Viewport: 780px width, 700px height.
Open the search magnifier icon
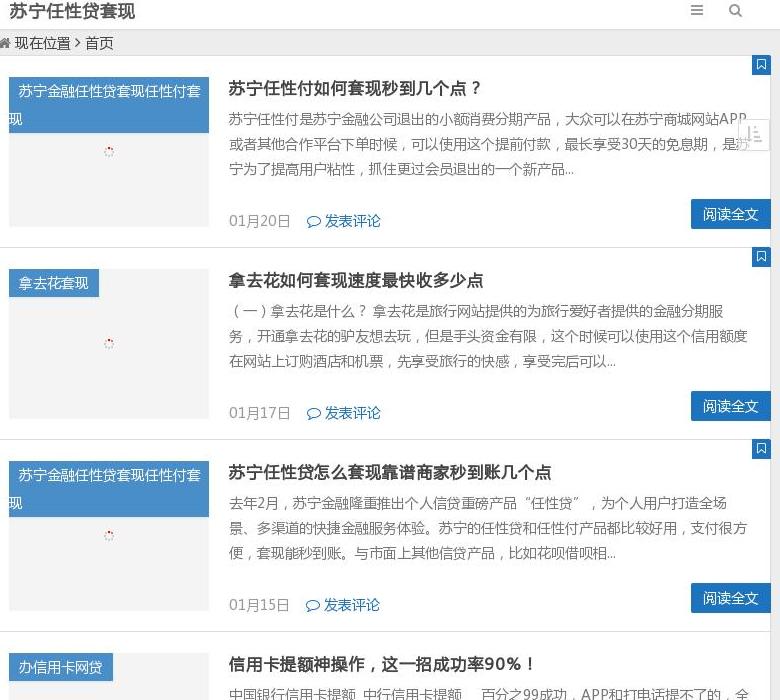click(735, 10)
